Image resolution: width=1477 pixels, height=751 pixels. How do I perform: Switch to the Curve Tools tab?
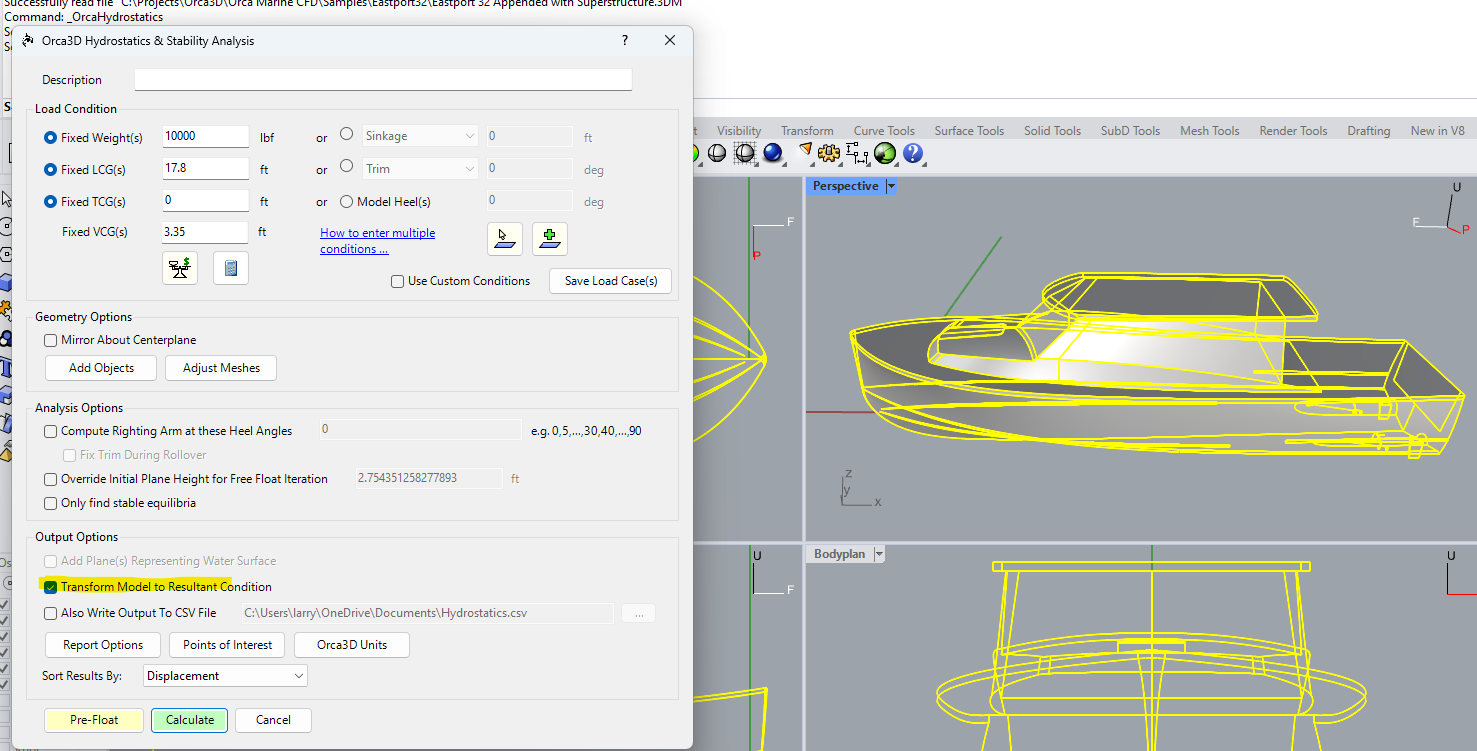pos(884,131)
